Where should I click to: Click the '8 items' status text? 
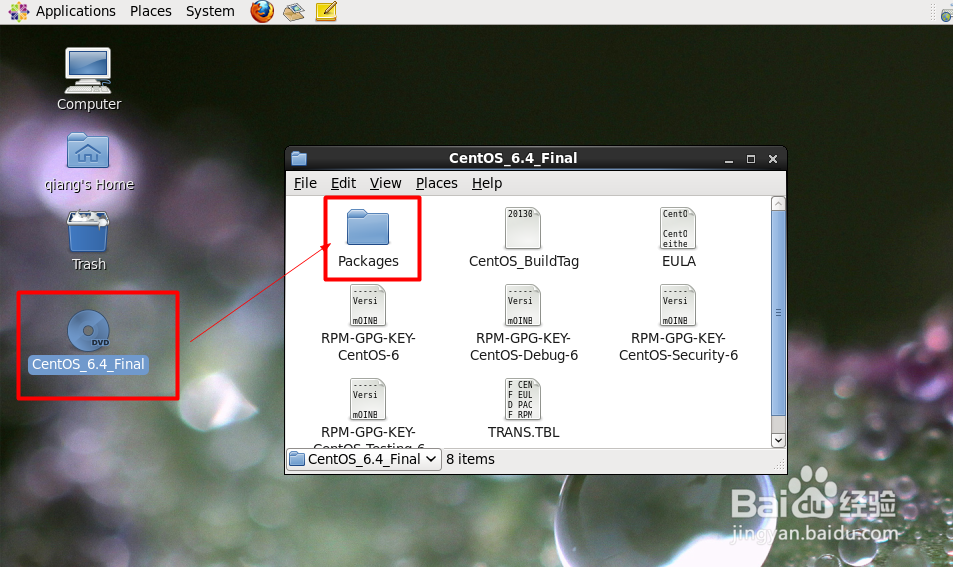coord(470,459)
